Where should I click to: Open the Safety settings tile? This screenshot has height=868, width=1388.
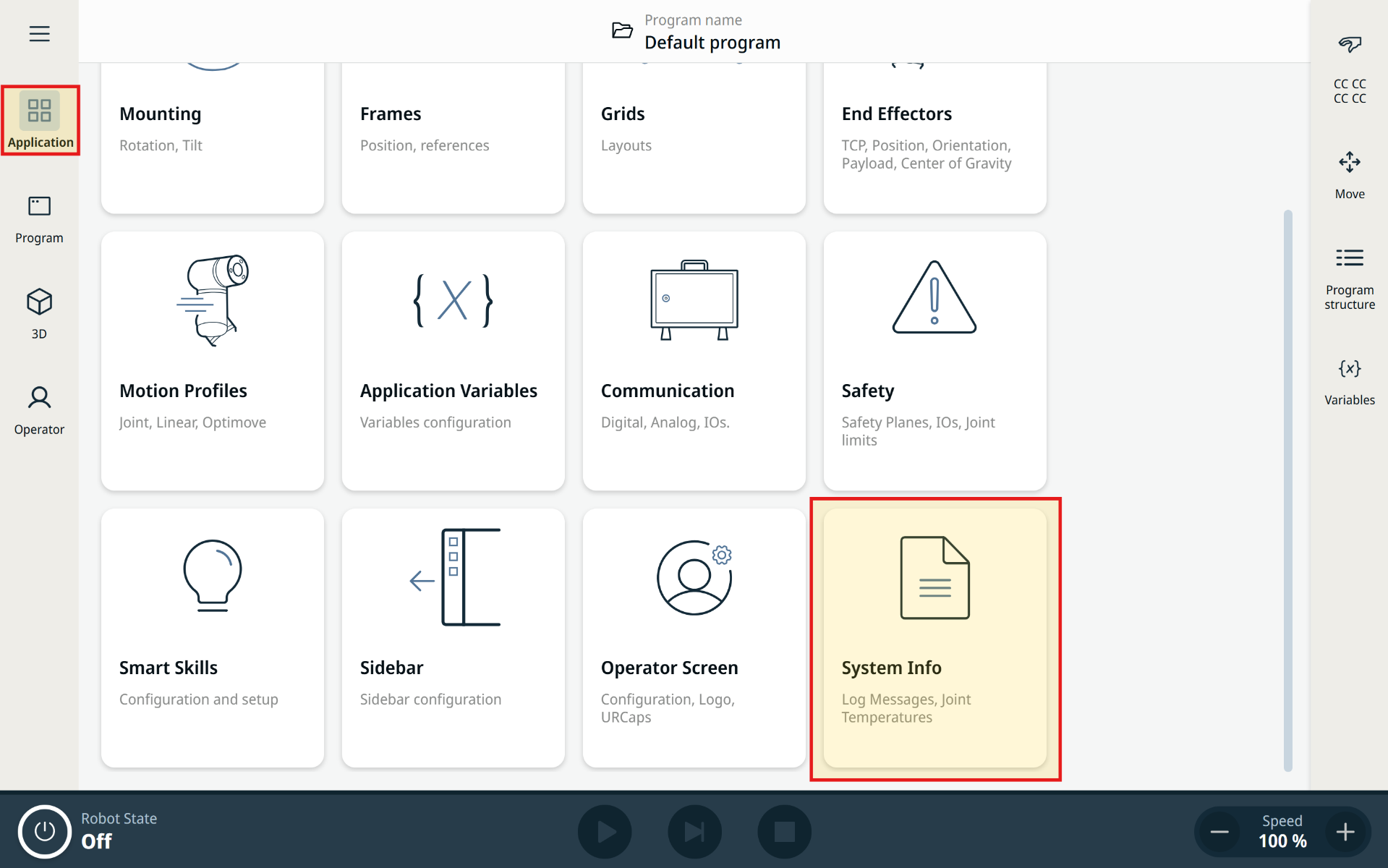pos(934,360)
